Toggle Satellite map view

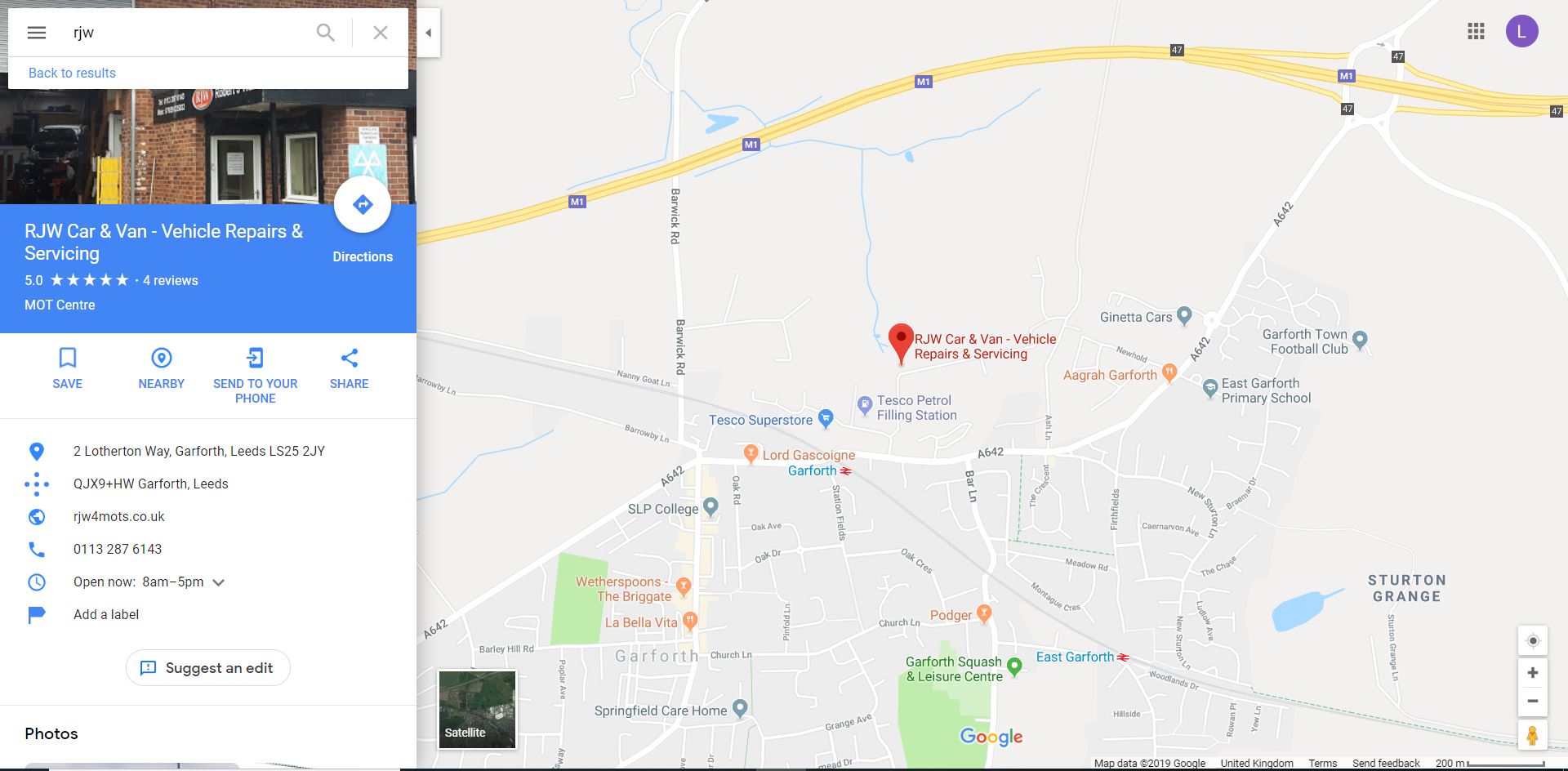click(x=477, y=710)
